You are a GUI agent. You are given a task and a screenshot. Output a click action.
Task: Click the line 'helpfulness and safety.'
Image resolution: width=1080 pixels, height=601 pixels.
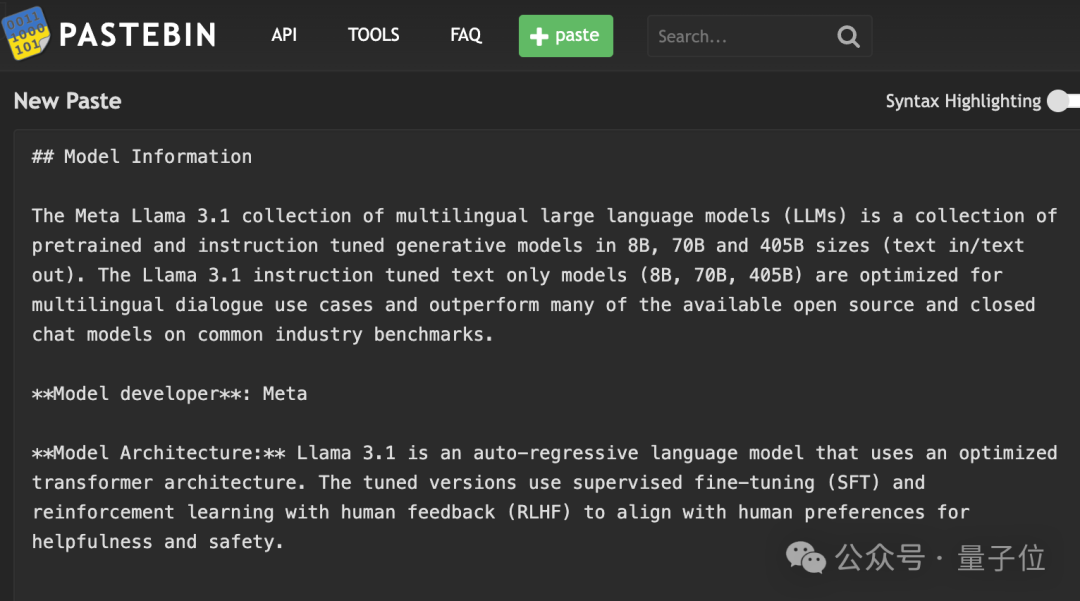pyautogui.click(x=158, y=542)
